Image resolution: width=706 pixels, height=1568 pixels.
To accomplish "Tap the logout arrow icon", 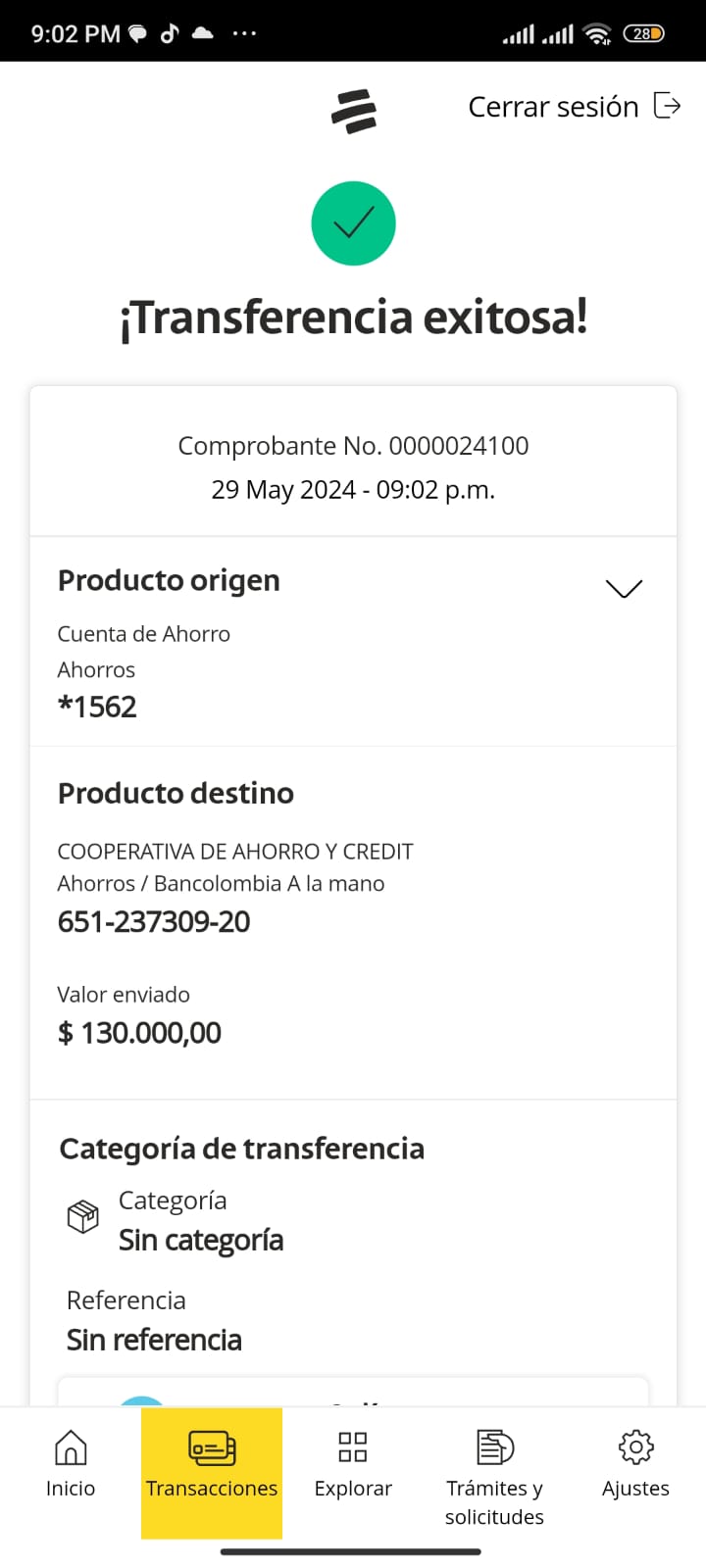I will (x=667, y=106).
